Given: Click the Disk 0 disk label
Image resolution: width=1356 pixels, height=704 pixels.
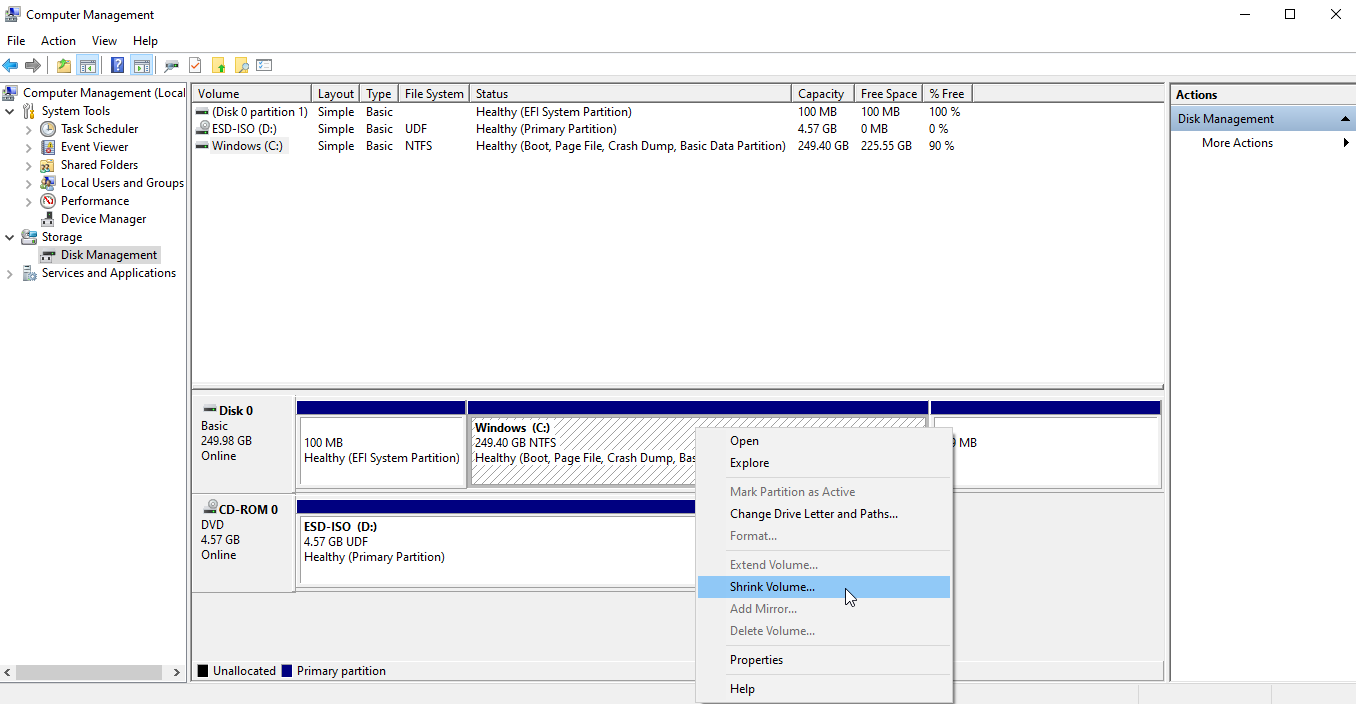Looking at the screenshot, I should (x=243, y=444).
